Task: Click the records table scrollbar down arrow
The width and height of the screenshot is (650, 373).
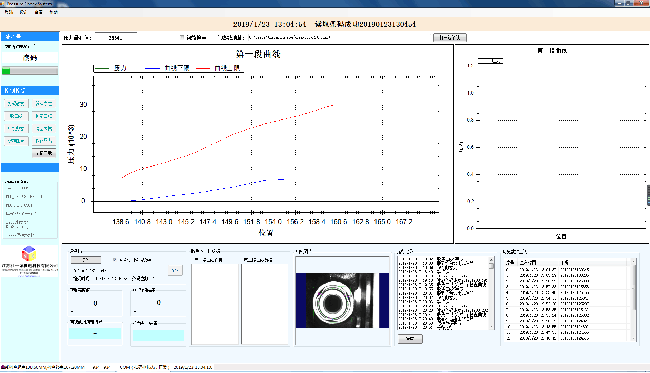Action: click(633, 339)
